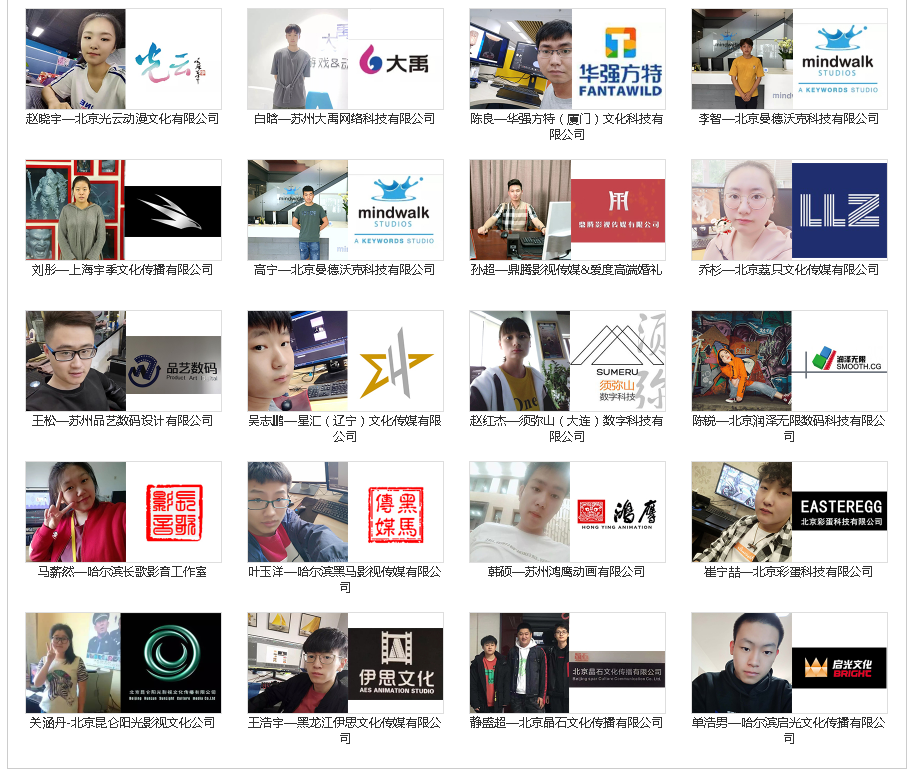
Task: Open link 王松—苏州品艺数码设计有限公司
Action: click(123, 421)
